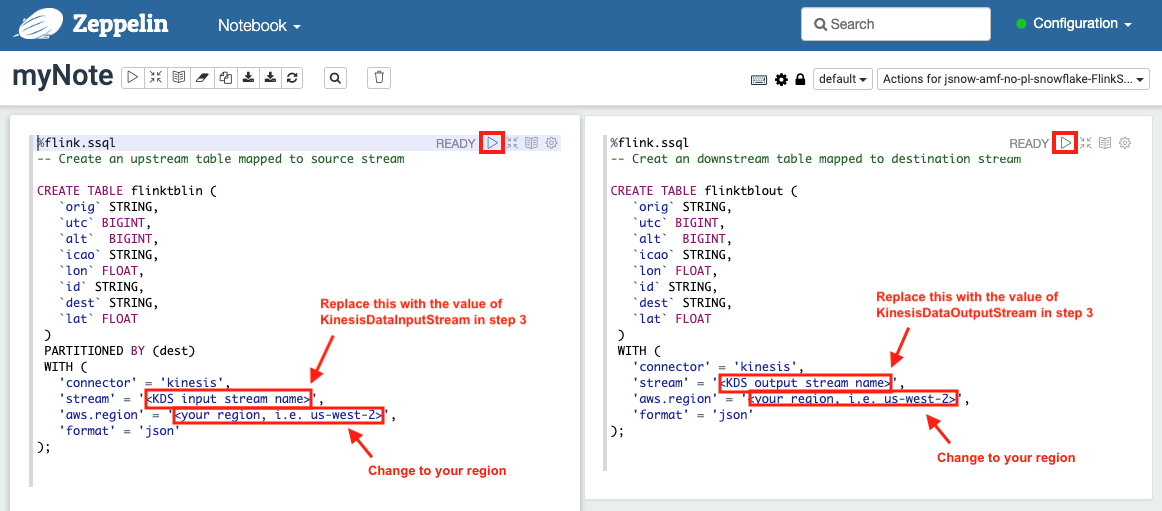The height and width of the screenshot is (511, 1162).
Task: Click the Search input field
Action: pos(895,24)
